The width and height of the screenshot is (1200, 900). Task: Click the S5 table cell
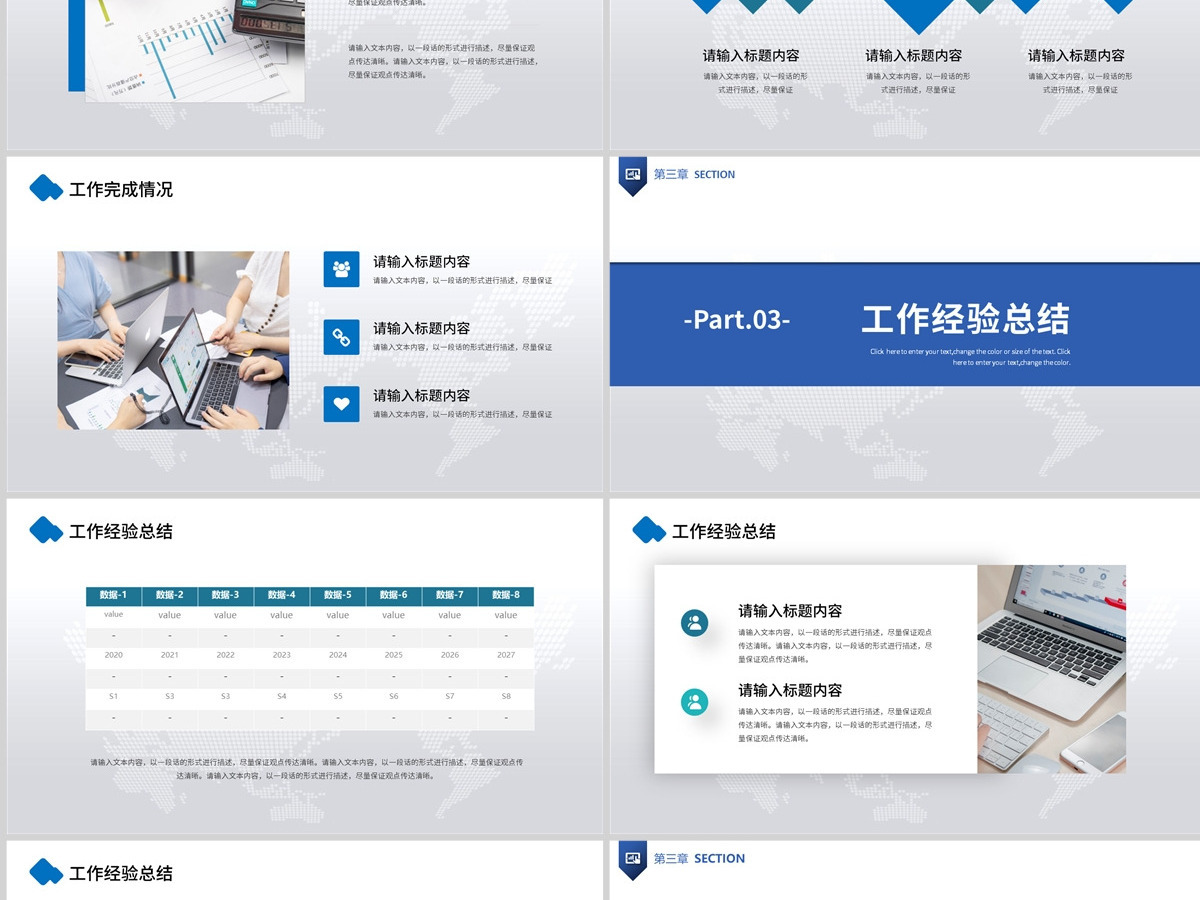[338, 696]
